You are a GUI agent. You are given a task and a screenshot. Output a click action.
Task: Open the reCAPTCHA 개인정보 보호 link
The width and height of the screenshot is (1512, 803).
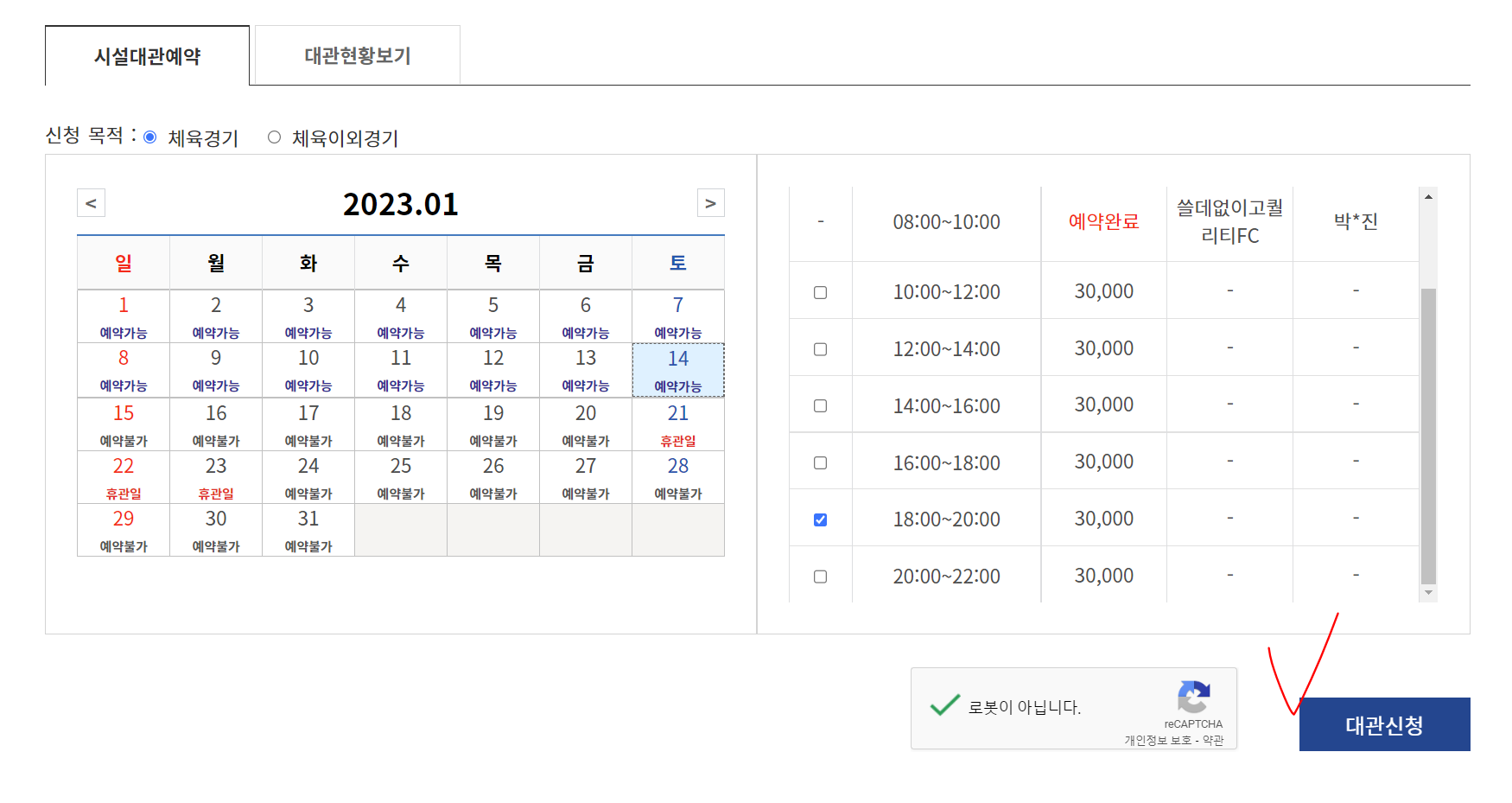[1158, 741]
